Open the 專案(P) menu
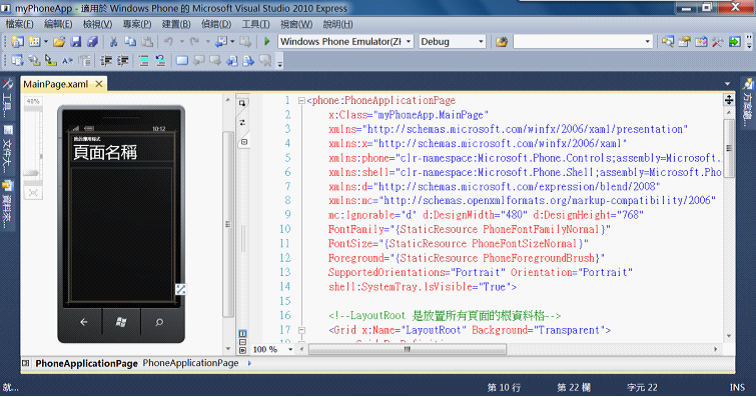Image resolution: width=756 pixels, height=397 pixels. pyautogui.click(x=137, y=24)
